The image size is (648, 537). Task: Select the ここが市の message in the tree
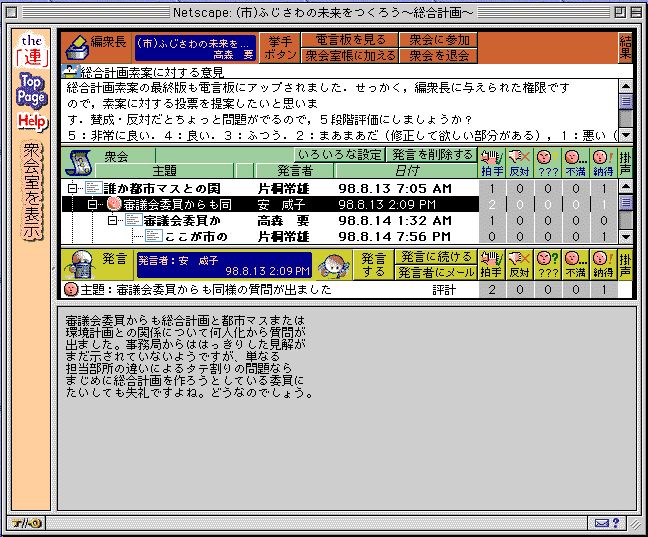click(194, 236)
